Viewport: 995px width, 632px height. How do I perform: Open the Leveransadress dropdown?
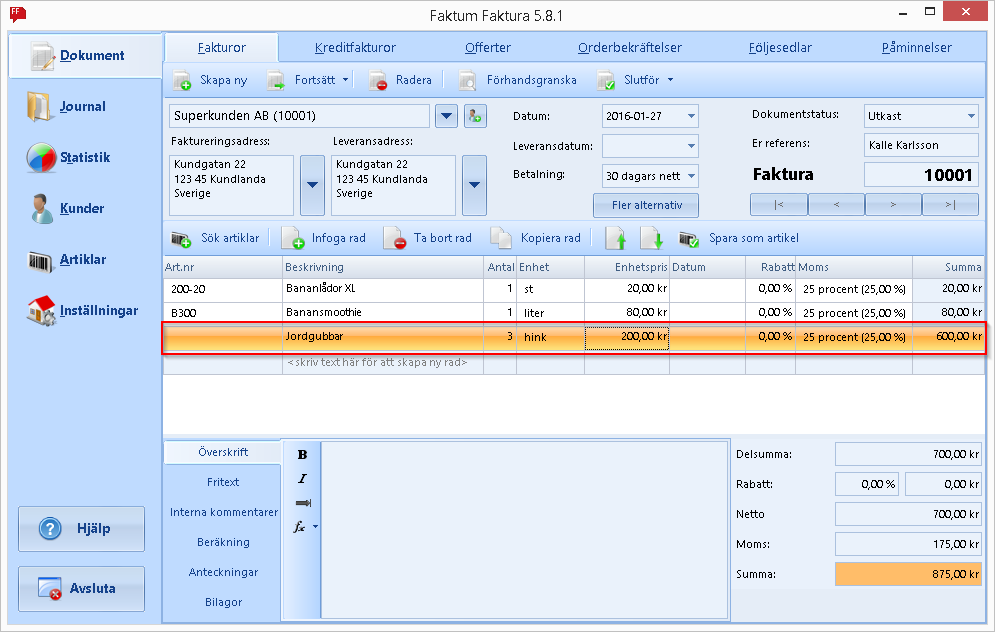tap(475, 185)
